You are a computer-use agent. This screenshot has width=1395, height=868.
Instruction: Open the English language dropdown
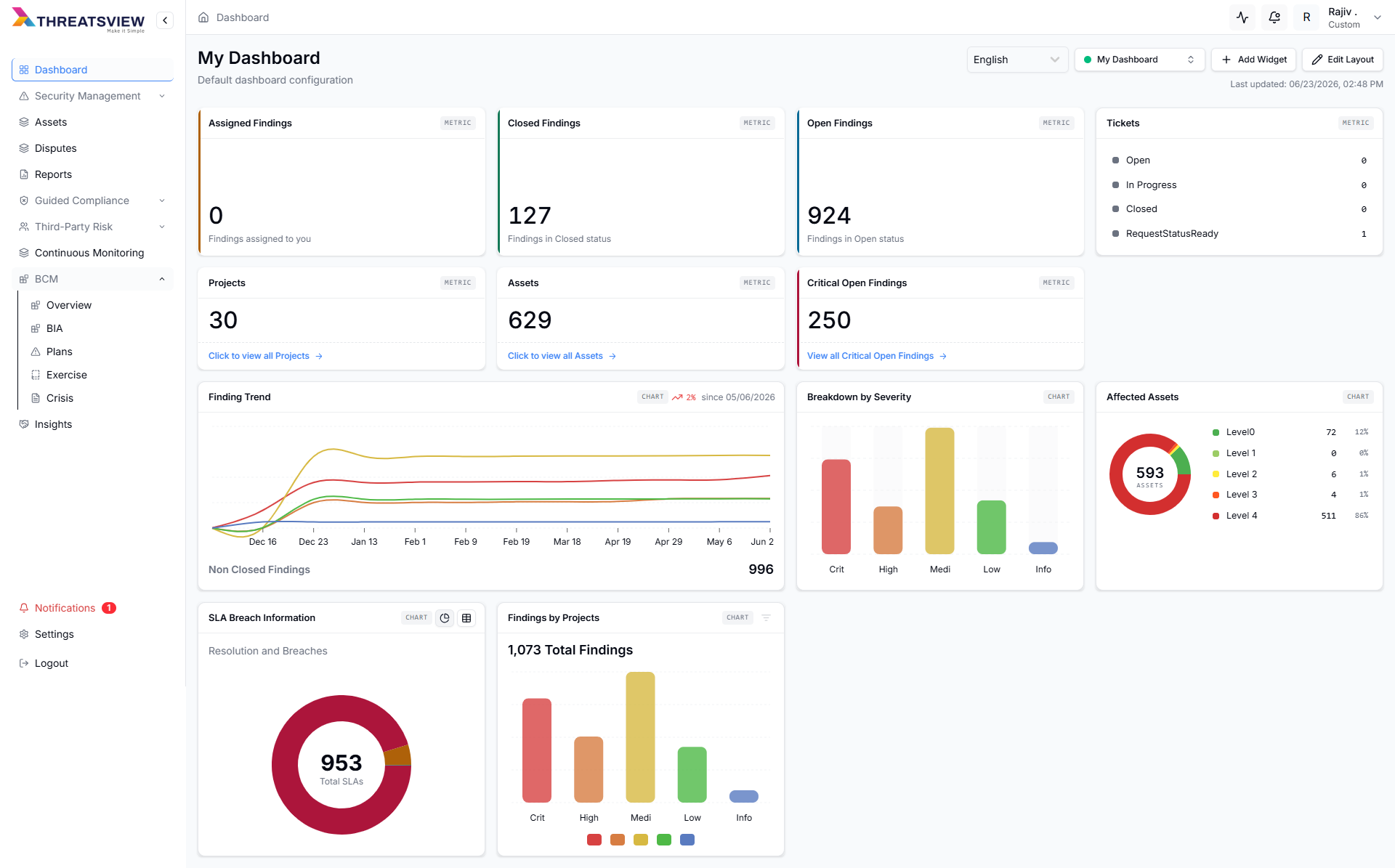(x=1016, y=60)
